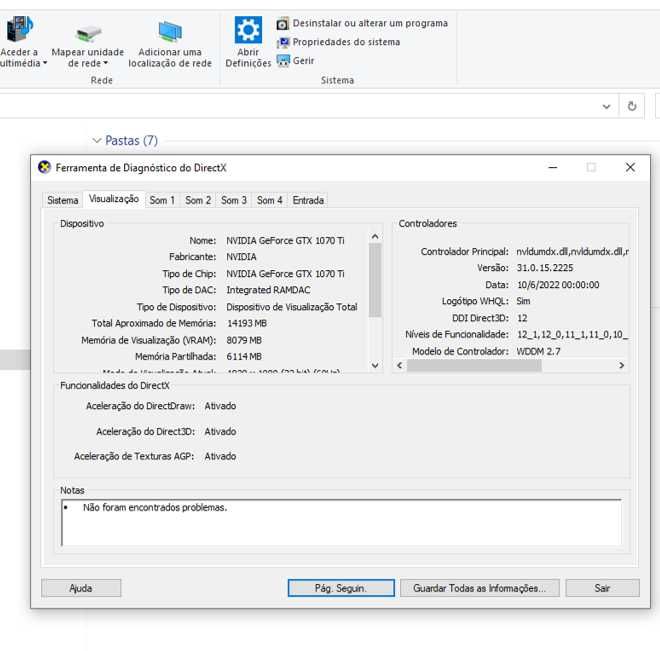Click the refresh icon beside address bar
This screenshot has width=660, height=651.
pyautogui.click(x=632, y=106)
